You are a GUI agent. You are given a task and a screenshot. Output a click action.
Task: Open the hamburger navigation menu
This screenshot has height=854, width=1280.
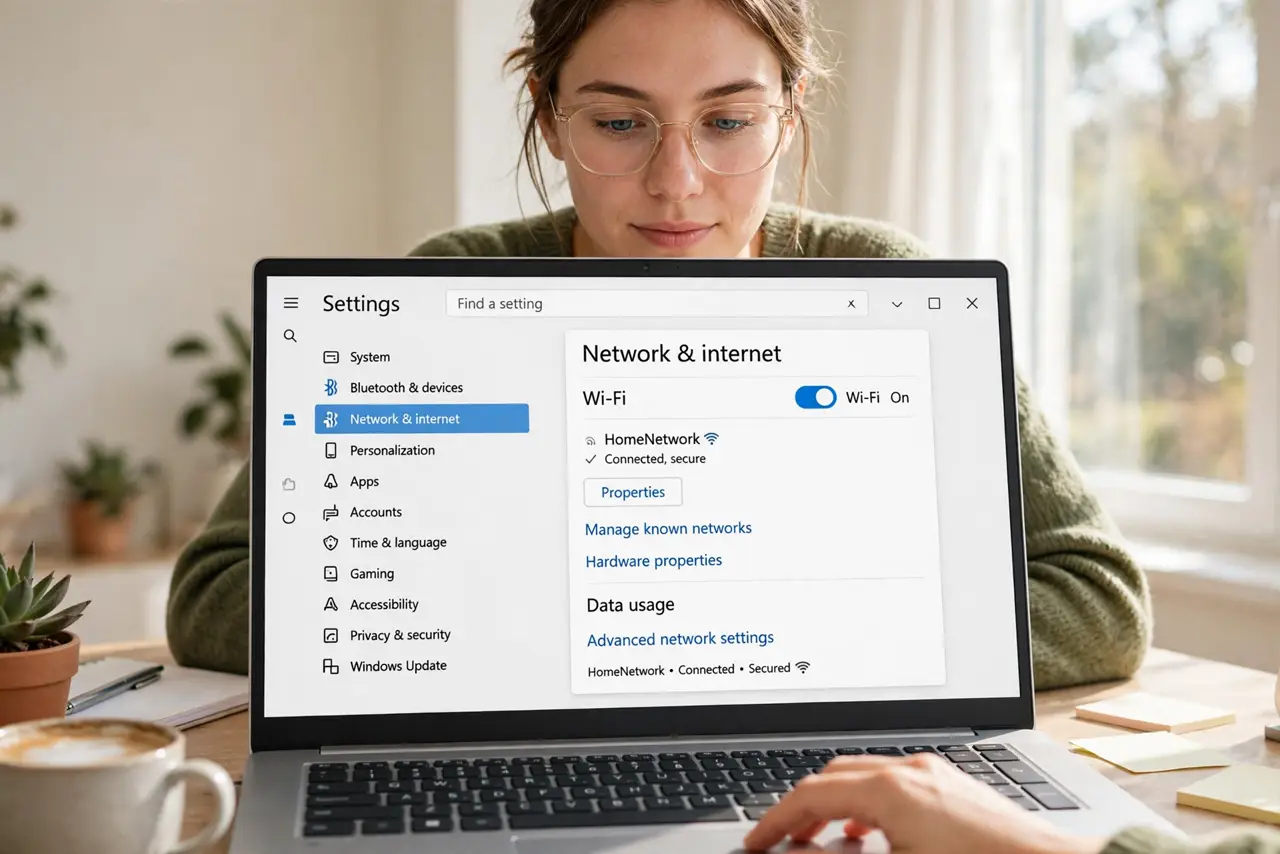pos(291,303)
